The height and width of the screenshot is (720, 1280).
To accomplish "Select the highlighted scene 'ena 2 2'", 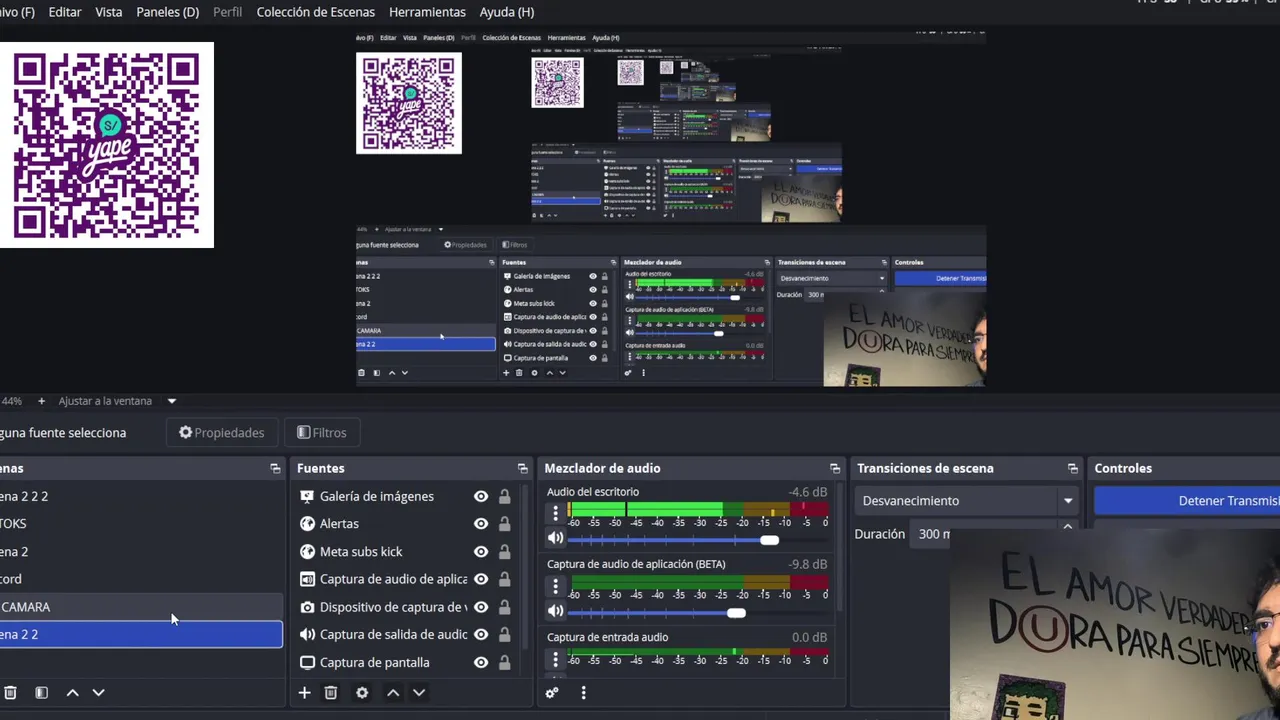I will point(141,634).
